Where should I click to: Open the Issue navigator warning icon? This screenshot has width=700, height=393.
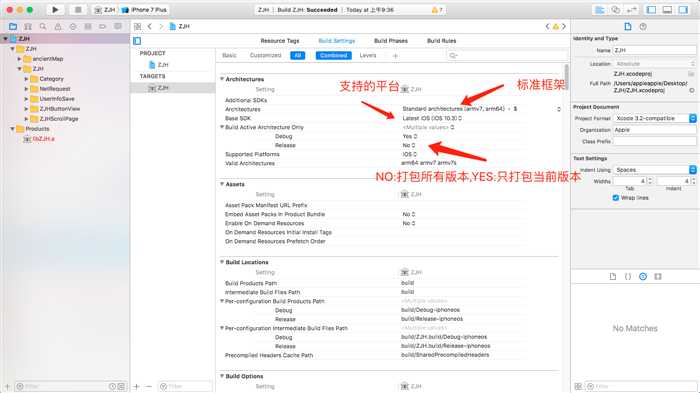coord(58,26)
